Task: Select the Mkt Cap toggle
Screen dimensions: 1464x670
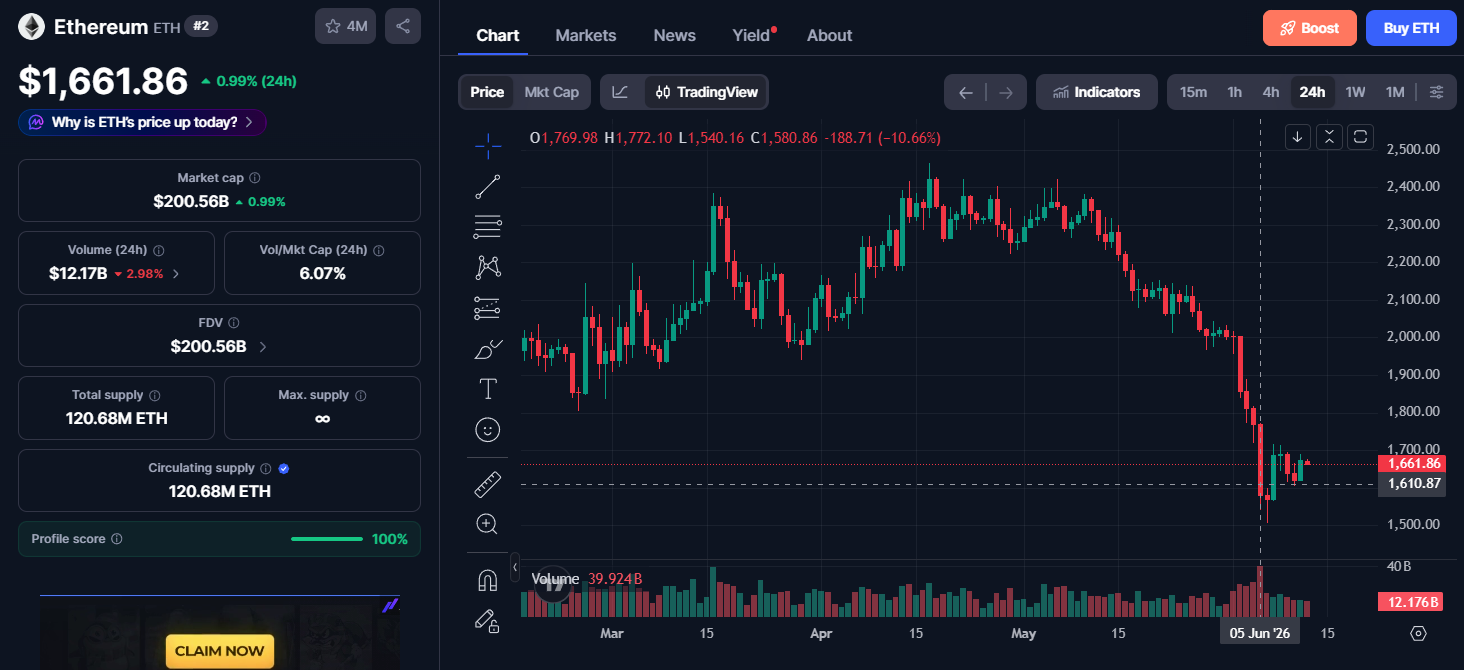Action: pyautogui.click(x=551, y=92)
